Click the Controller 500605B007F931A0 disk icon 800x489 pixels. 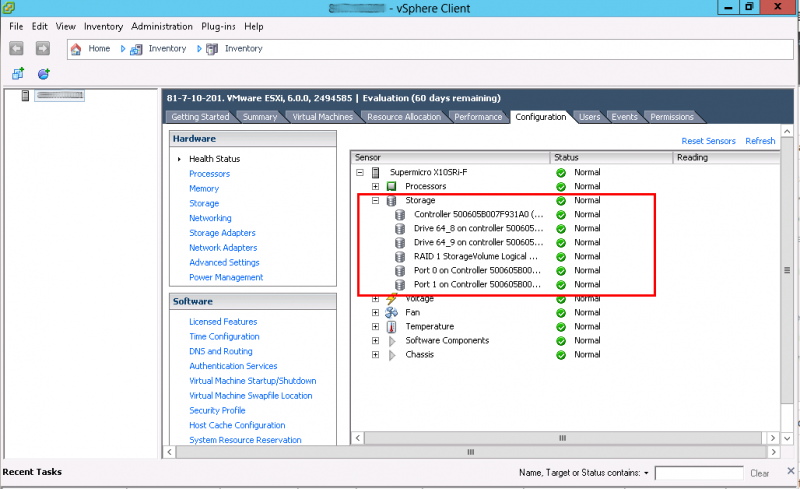[400, 214]
